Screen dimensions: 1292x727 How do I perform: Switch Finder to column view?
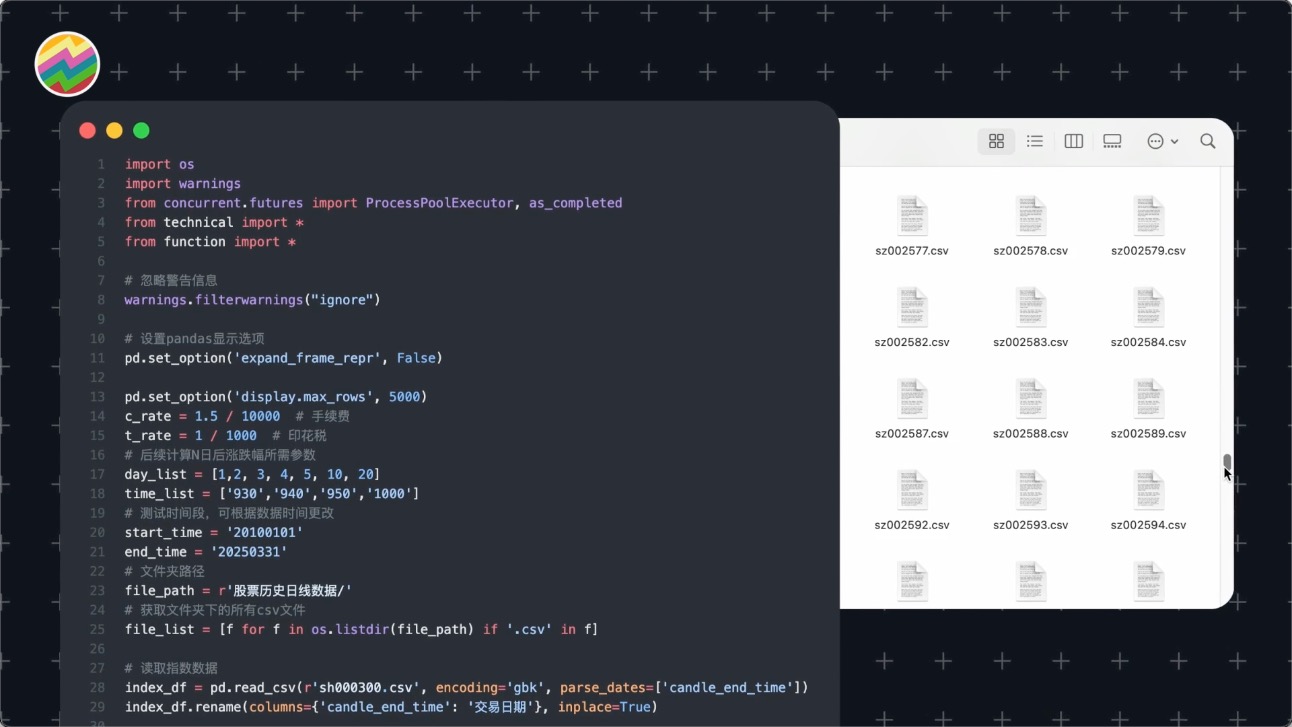coord(1074,142)
